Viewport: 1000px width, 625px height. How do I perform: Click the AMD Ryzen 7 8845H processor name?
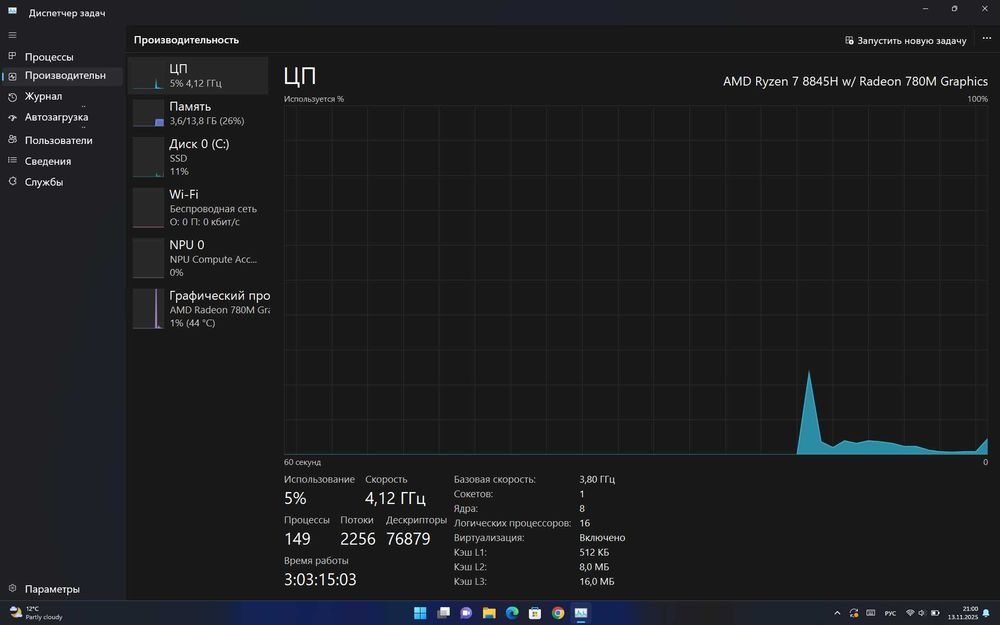(855, 82)
